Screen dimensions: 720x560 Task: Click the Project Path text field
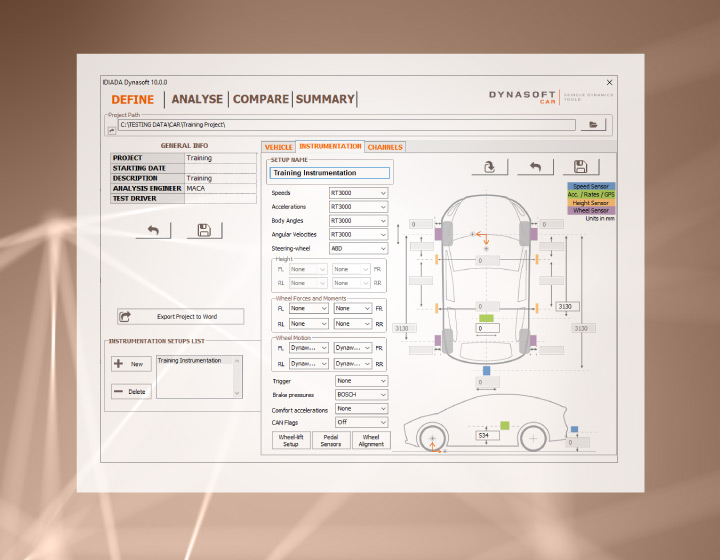click(347, 125)
